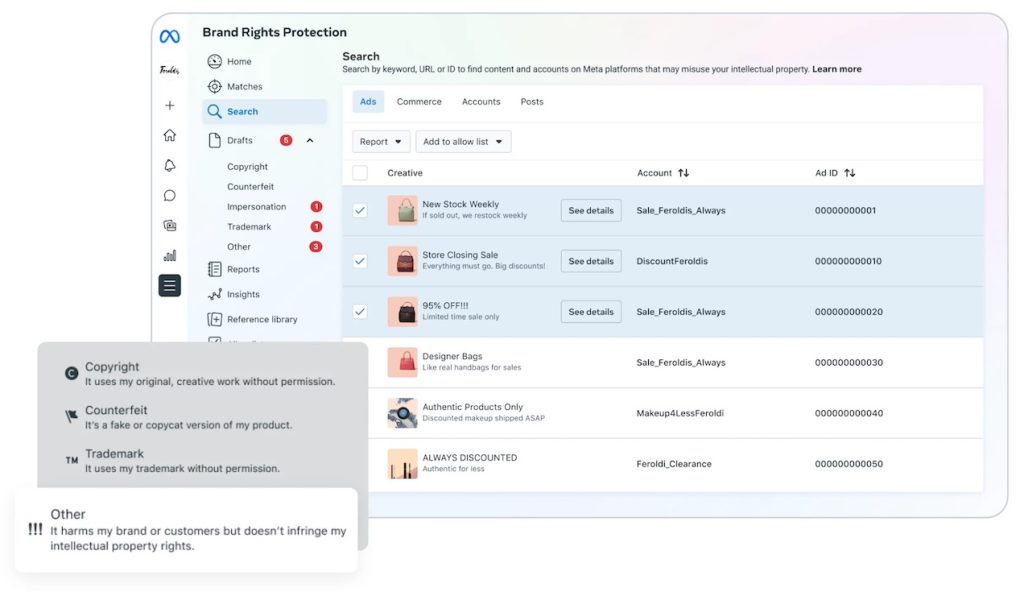The height and width of the screenshot is (592, 1024).
Task: Open the Report dropdown
Action: (381, 142)
